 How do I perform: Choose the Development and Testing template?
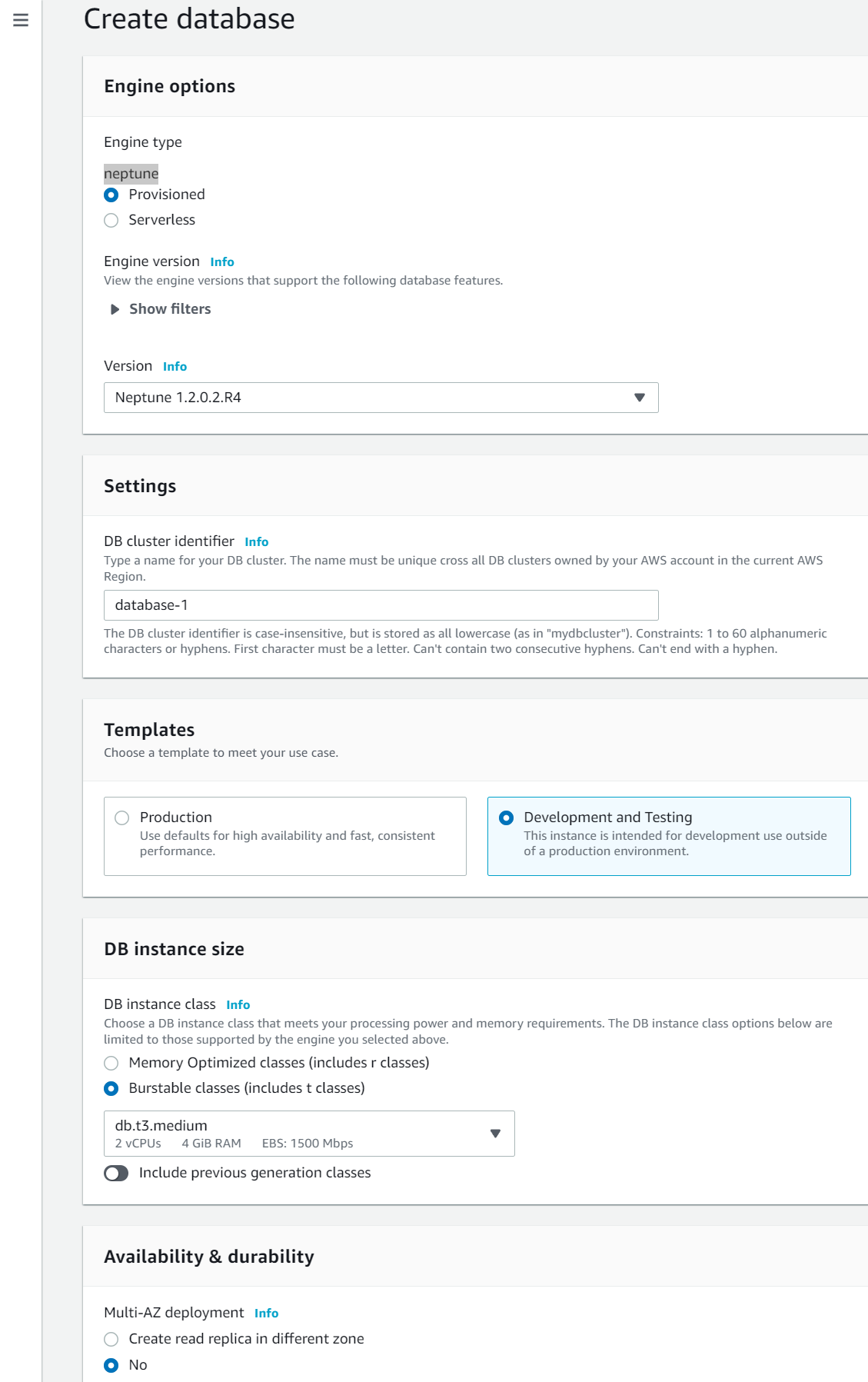point(507,818)
